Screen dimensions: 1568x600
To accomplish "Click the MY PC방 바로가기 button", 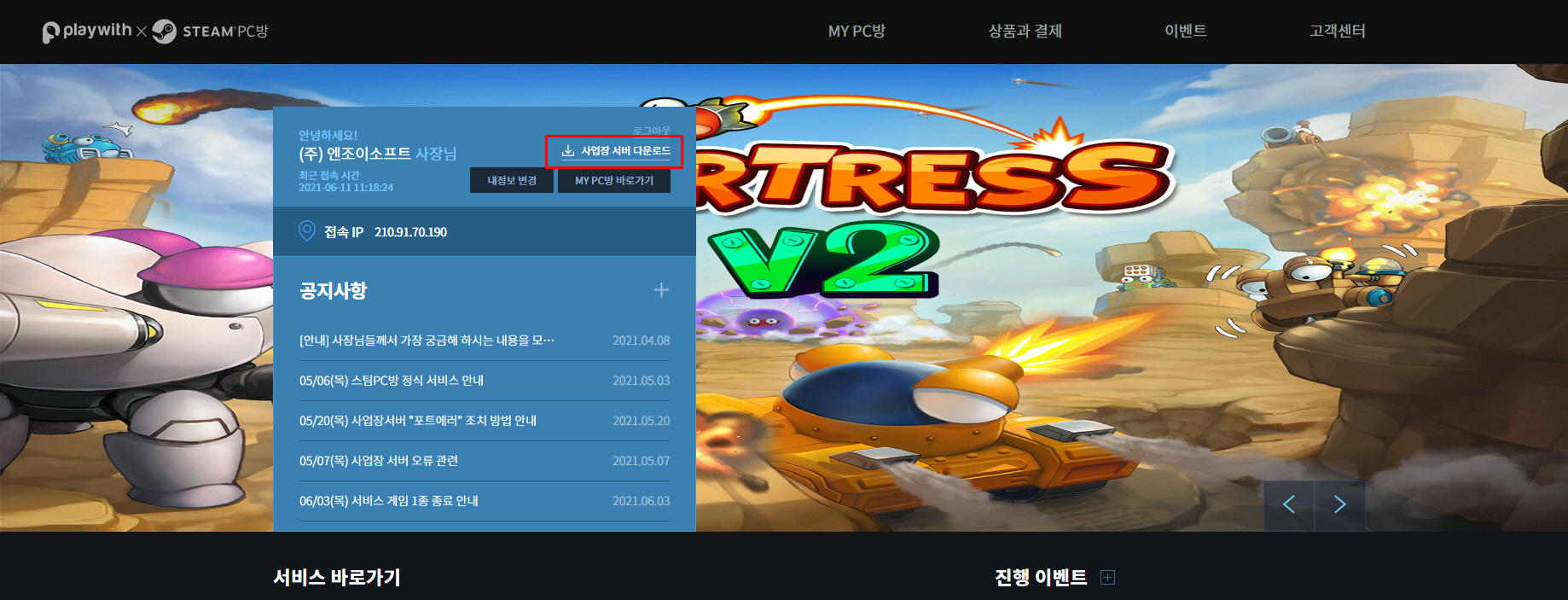I will pos(614,181).
